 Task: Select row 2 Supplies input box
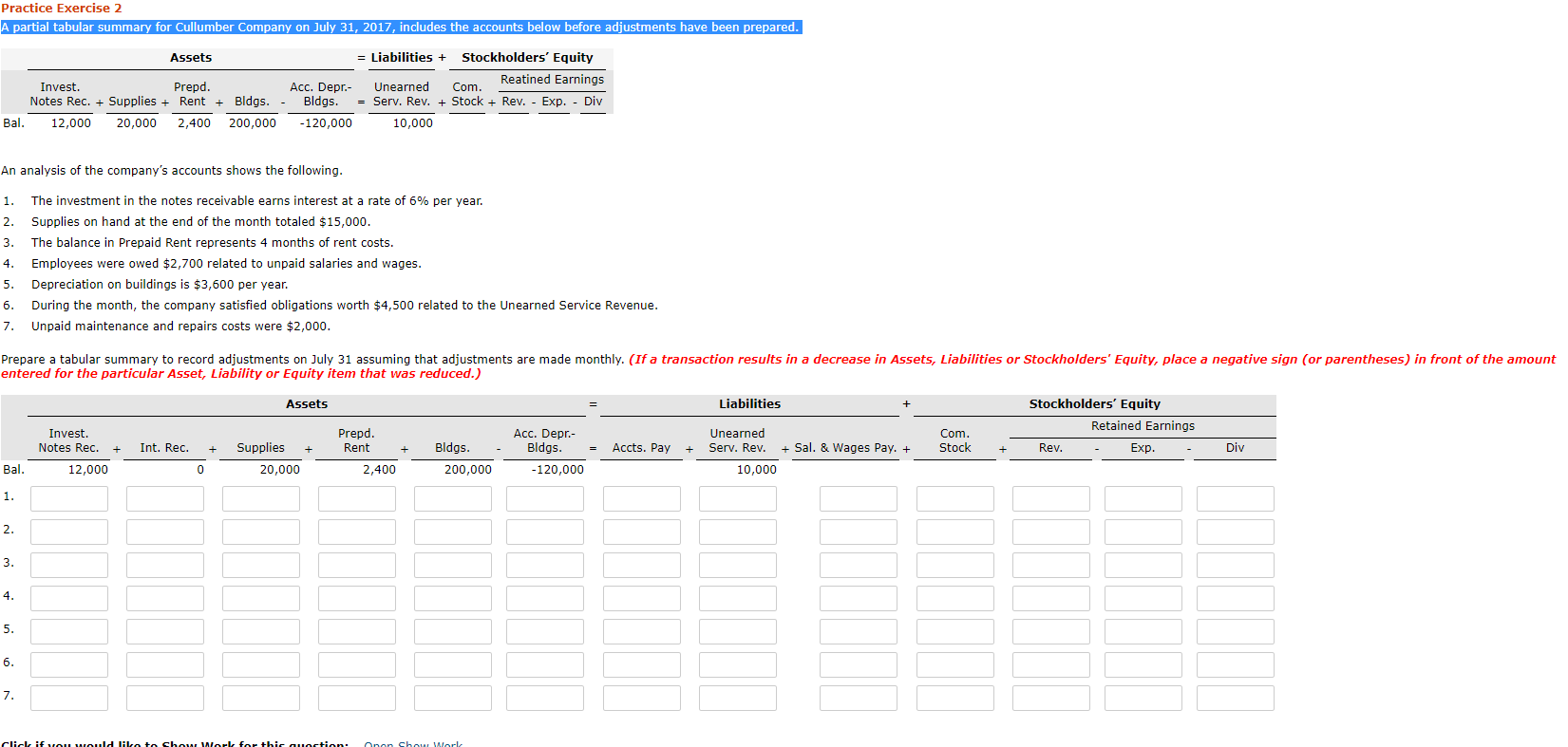[261, 532]
